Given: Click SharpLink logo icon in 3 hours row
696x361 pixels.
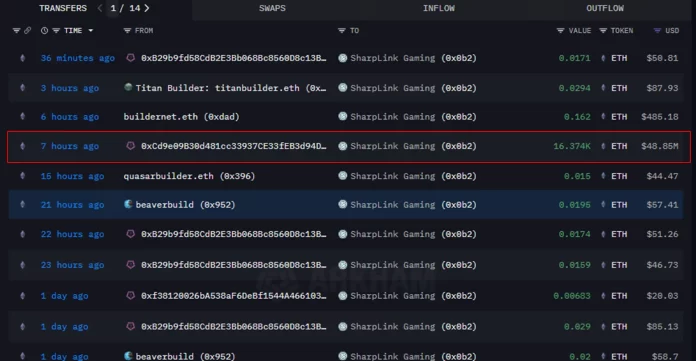Looking at the screenshot, I should (x=343, y=87).
